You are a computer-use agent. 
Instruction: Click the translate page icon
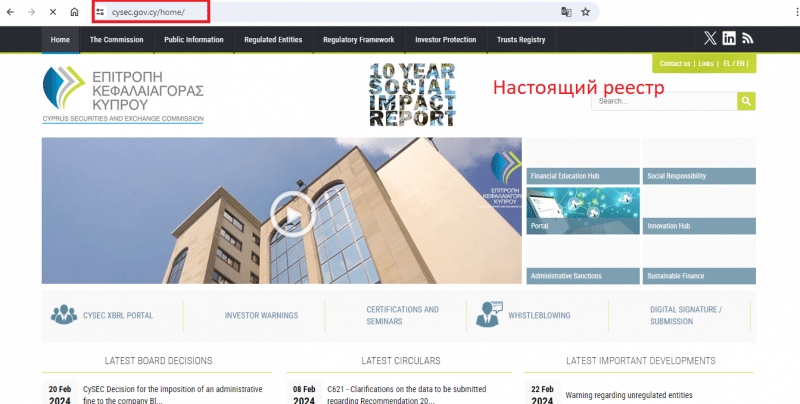point(566,12)
